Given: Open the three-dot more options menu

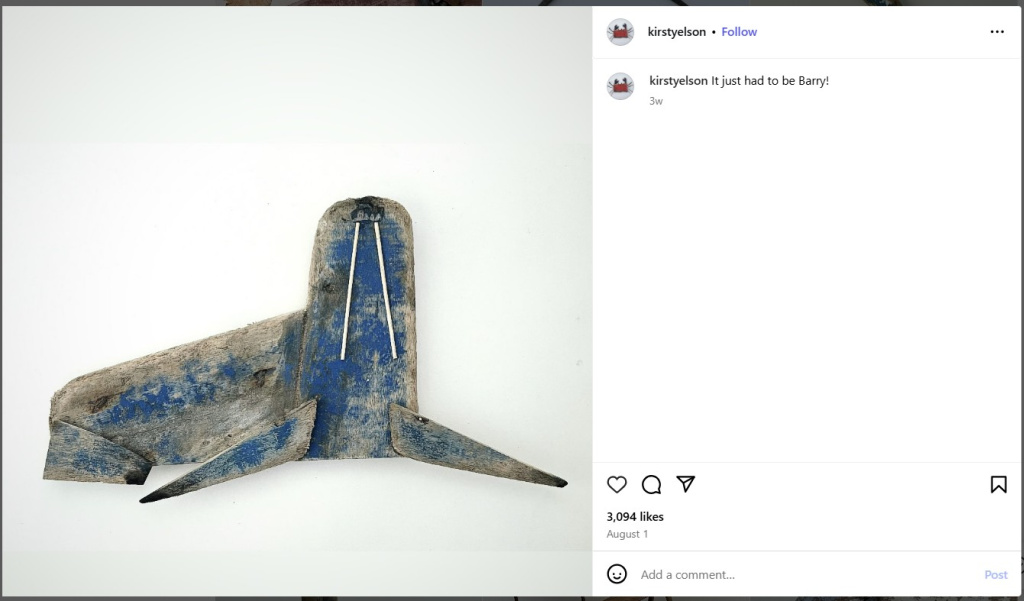Looking at the screenshot, I should (997, 32).
